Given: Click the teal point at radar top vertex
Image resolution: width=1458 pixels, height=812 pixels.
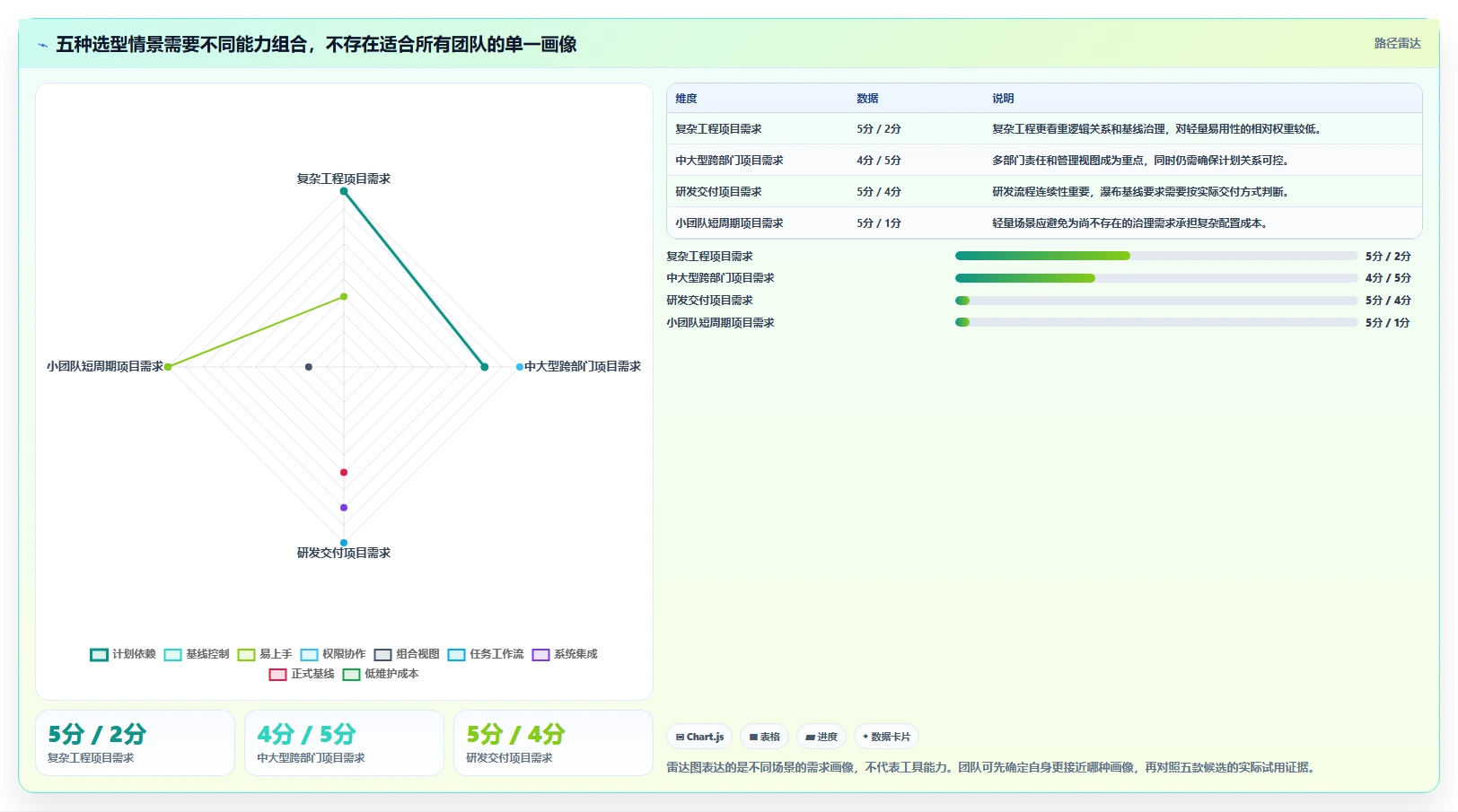Looking at the screenshot, I should tap(344, 191).
